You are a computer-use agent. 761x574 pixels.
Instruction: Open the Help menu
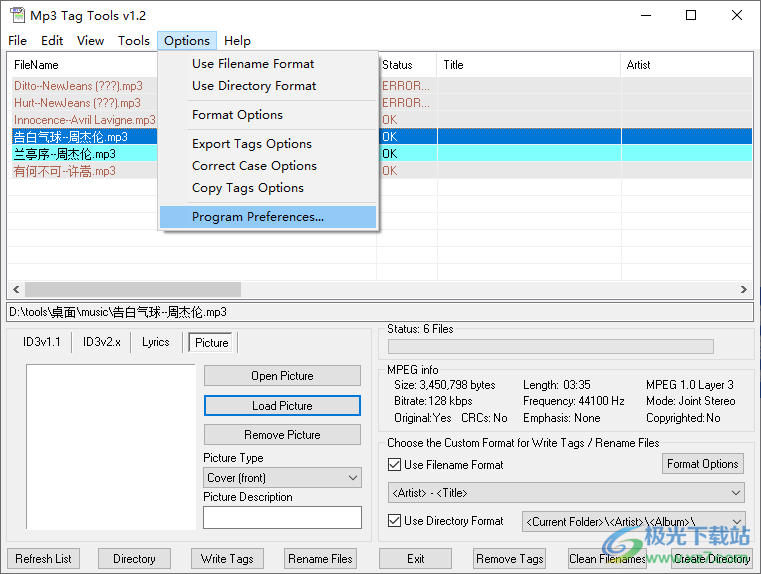pos(237,41)
